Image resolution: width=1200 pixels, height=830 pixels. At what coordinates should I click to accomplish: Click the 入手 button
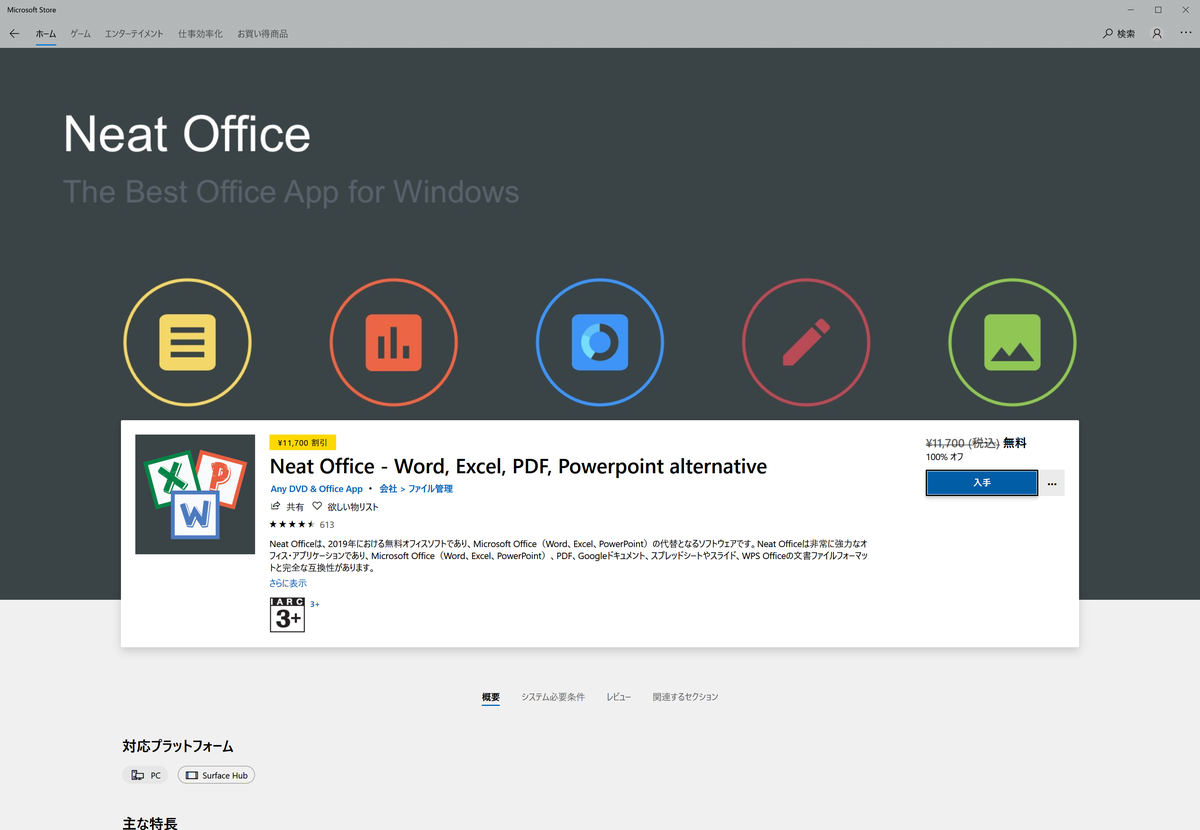click(982, 483)
